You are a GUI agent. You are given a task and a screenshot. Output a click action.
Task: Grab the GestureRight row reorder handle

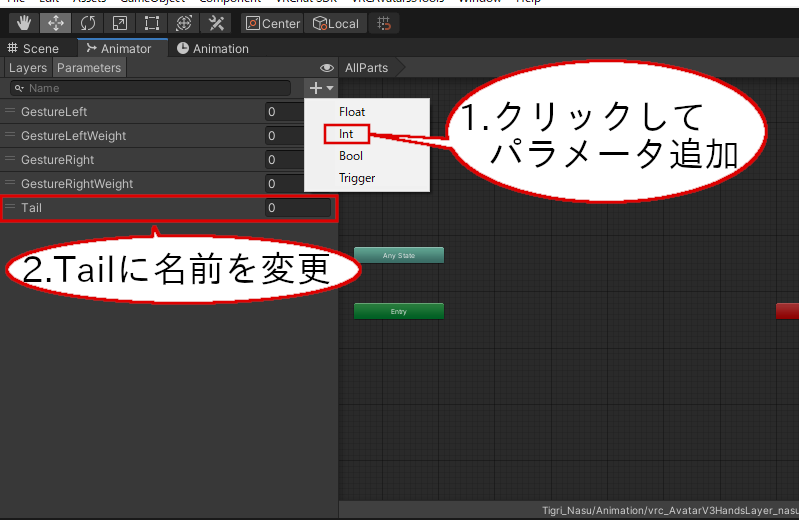click(10, 159)
